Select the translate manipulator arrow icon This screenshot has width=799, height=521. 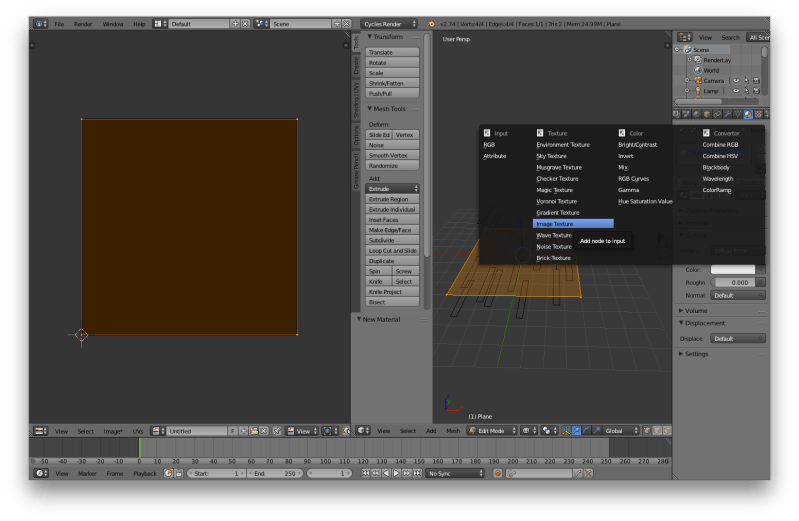click(x=576, y=431)
